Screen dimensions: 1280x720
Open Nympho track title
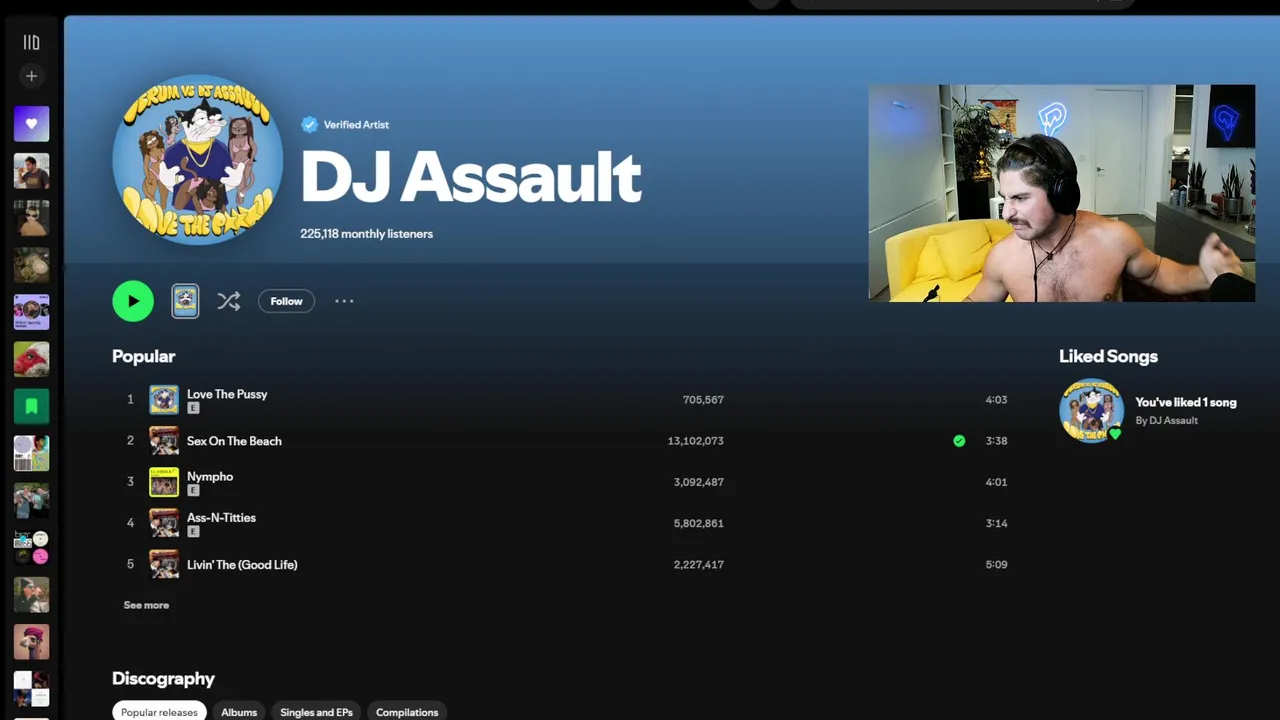[x=210, y=476]
